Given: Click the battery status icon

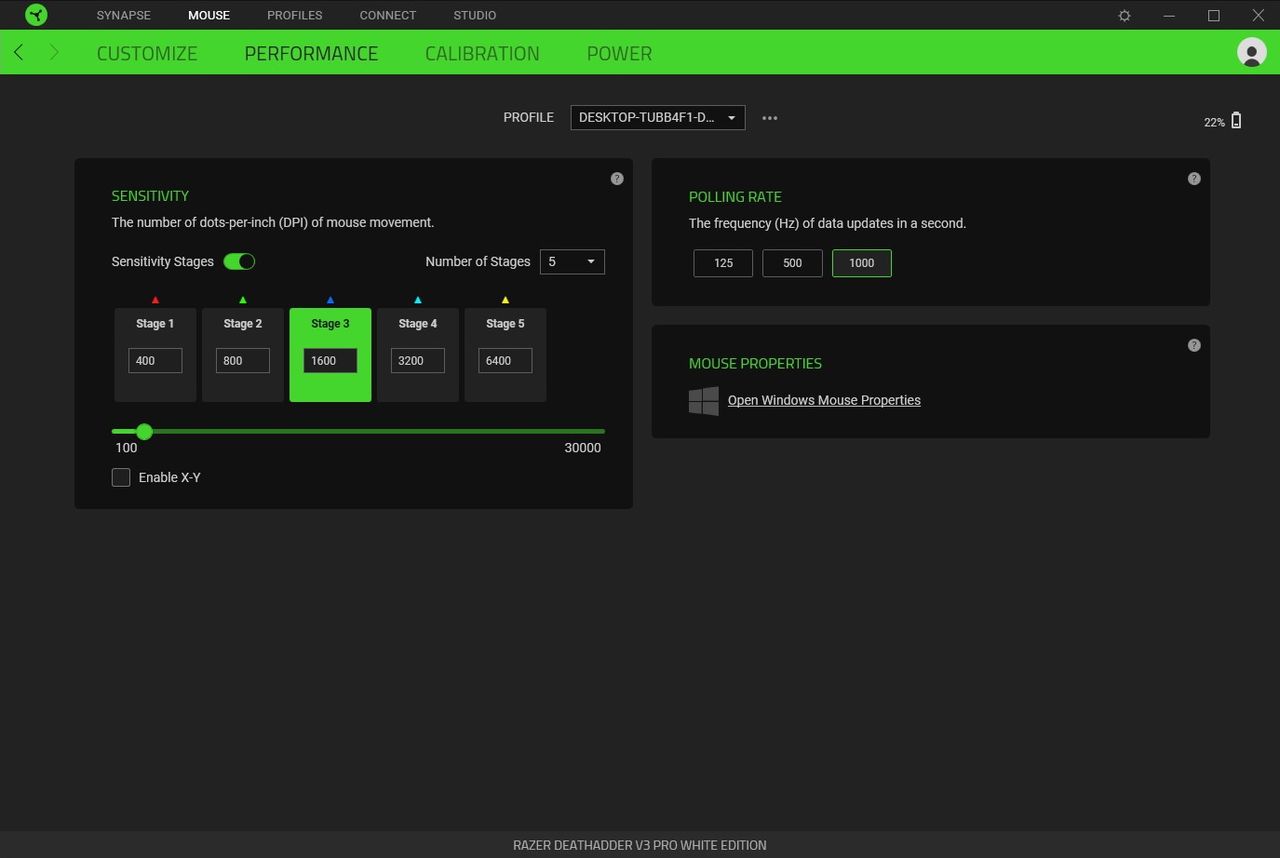Looking at the screenshot, I should coord(1236,121).
